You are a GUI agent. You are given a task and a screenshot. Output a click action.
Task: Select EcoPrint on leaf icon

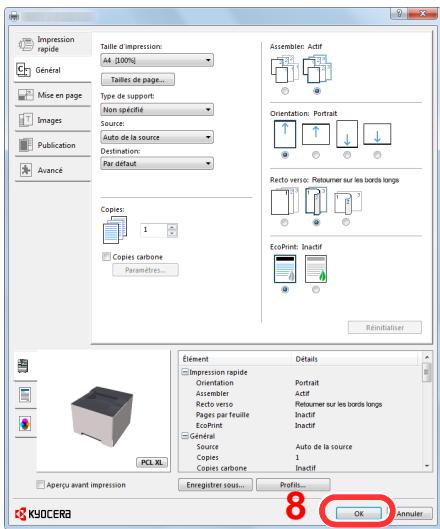point(316,269)
